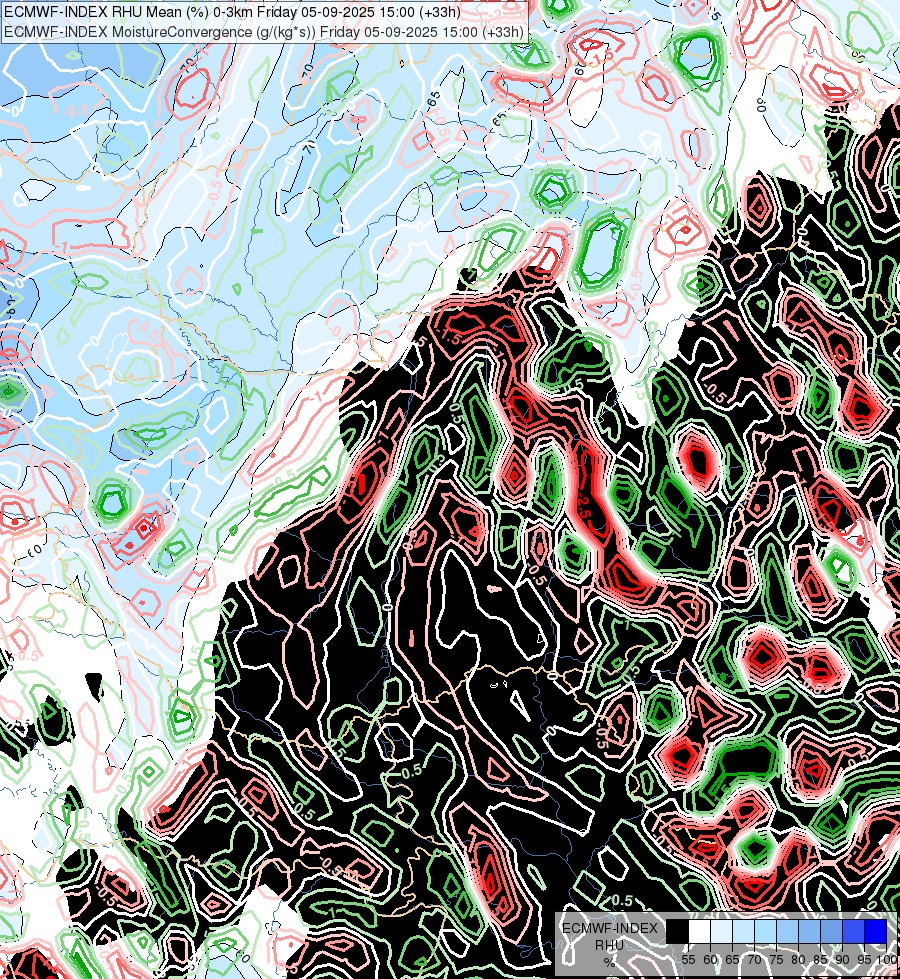Screen dimensions: 900x979
Task: Click the white 55–60% legend swatch
Action: point(700,931)
